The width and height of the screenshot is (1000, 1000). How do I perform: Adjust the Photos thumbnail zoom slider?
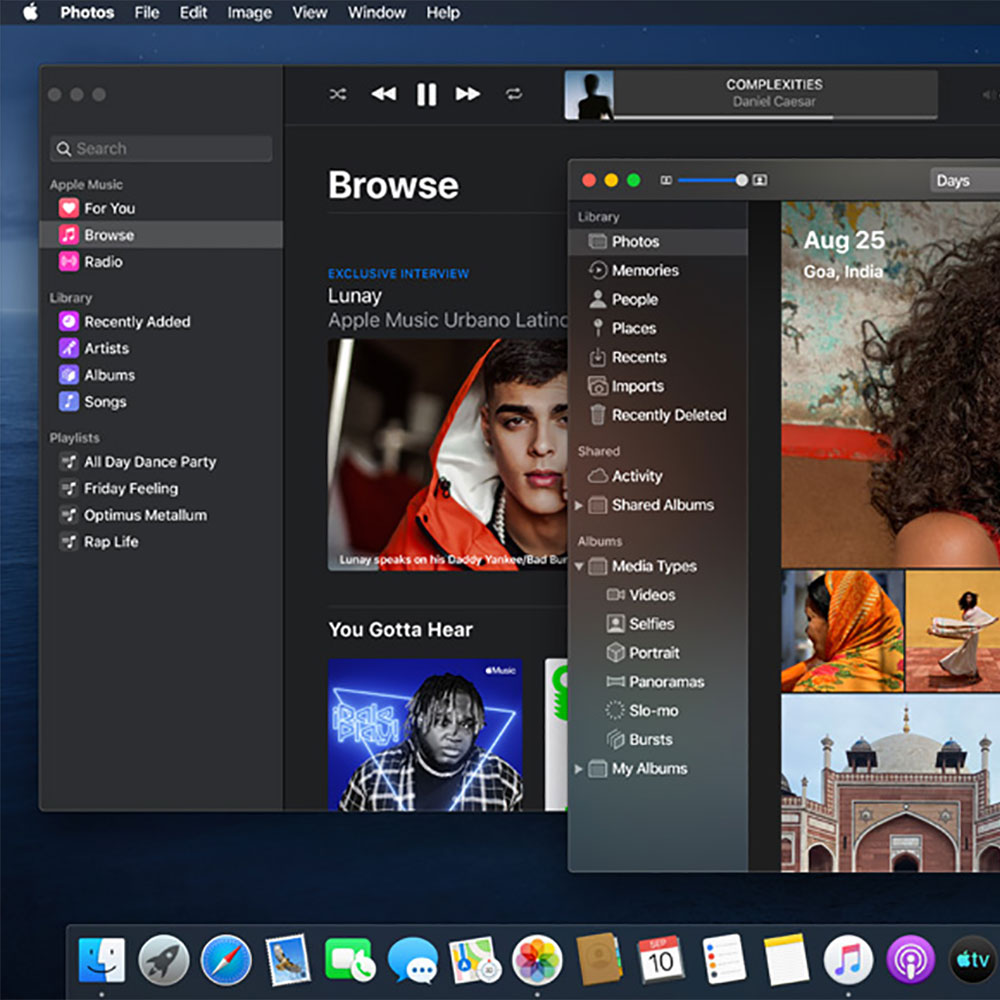(741, 180)
